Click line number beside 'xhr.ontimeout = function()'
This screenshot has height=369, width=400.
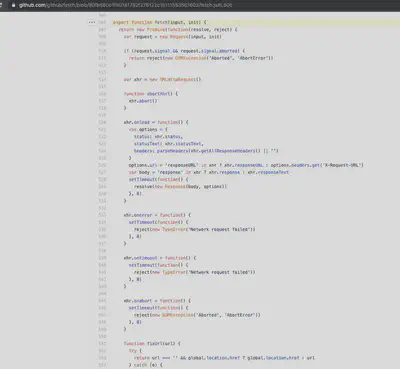102,258
